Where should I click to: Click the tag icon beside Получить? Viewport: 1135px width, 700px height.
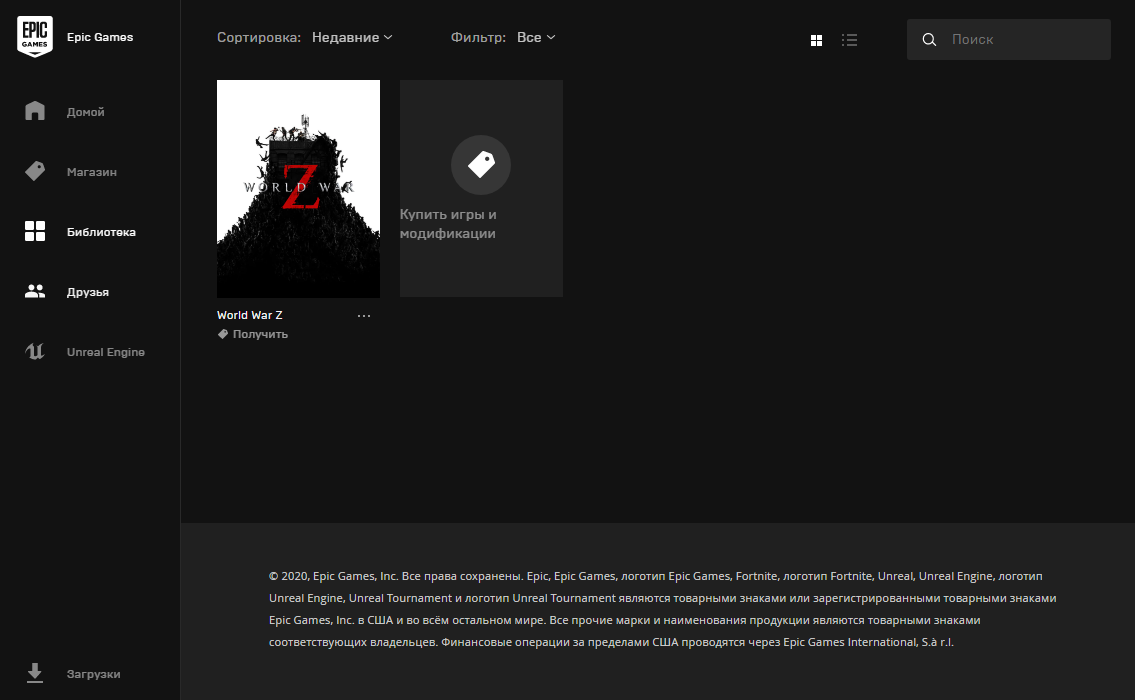pos(223,334)
